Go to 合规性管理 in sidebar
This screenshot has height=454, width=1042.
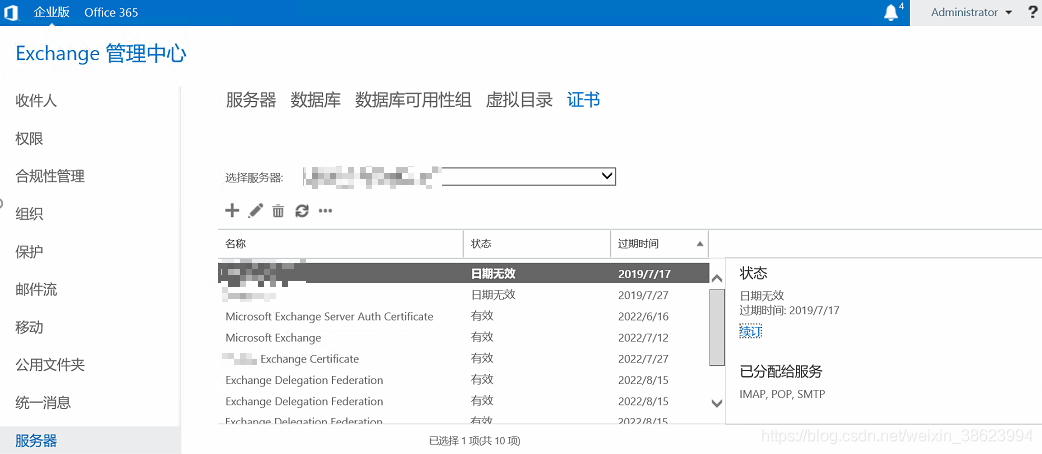50,177
